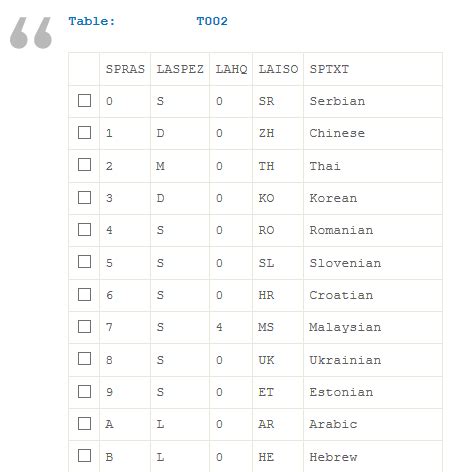This screenshot has width=472, height=472.
Task: Click the LAISO column header
Action: tap(278, 69)
